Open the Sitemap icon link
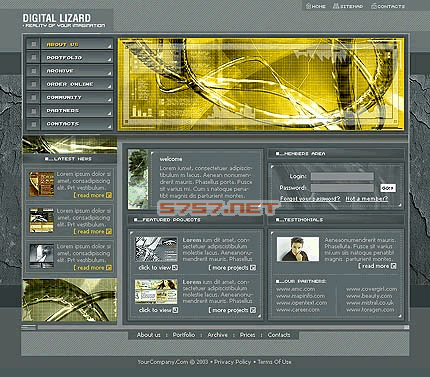This screenshot has width=430, height=377. pos(336,6)
